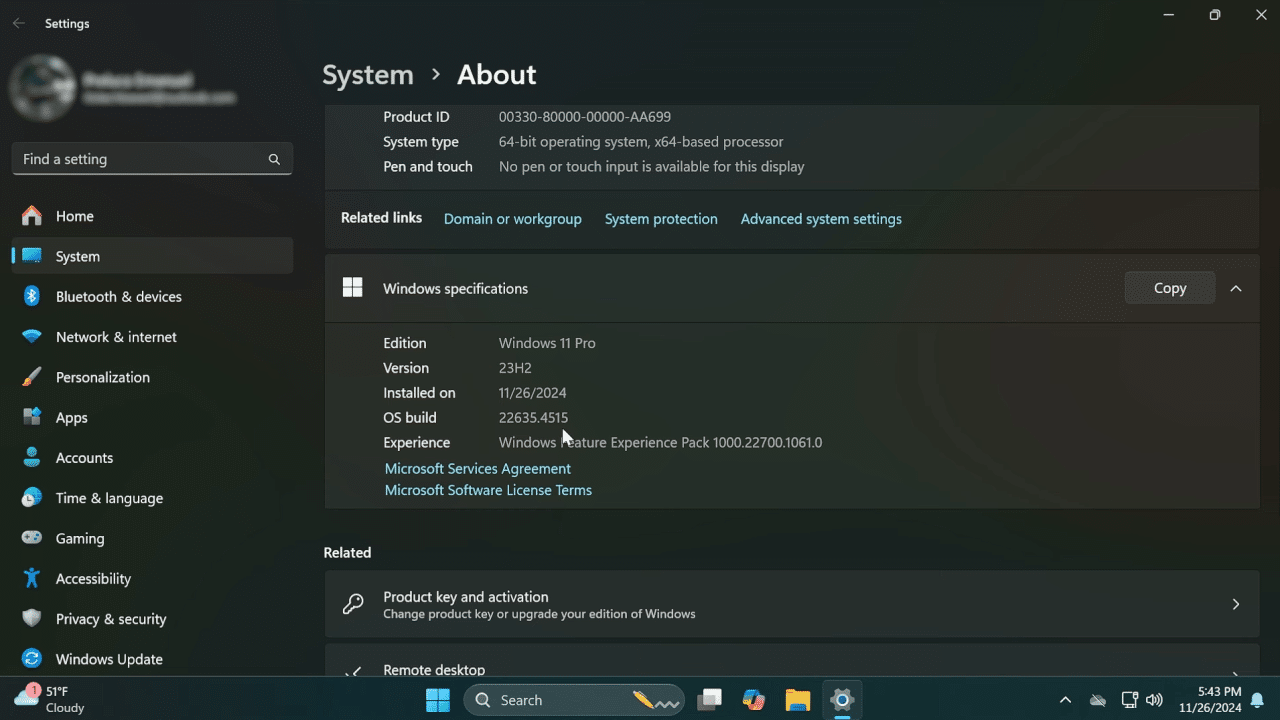The width and height of the screenshot is (1280, 720).
Task: Open Task View from the taskbar
Action: click(710, 700)
